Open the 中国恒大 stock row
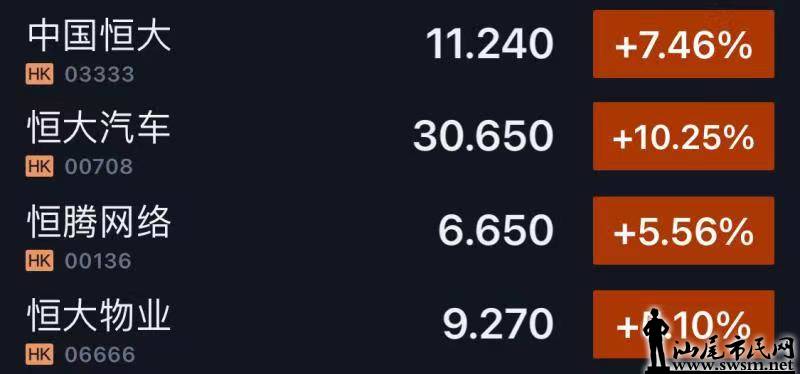Viewport: 800px width, 374px height. [x=400, y=47]
